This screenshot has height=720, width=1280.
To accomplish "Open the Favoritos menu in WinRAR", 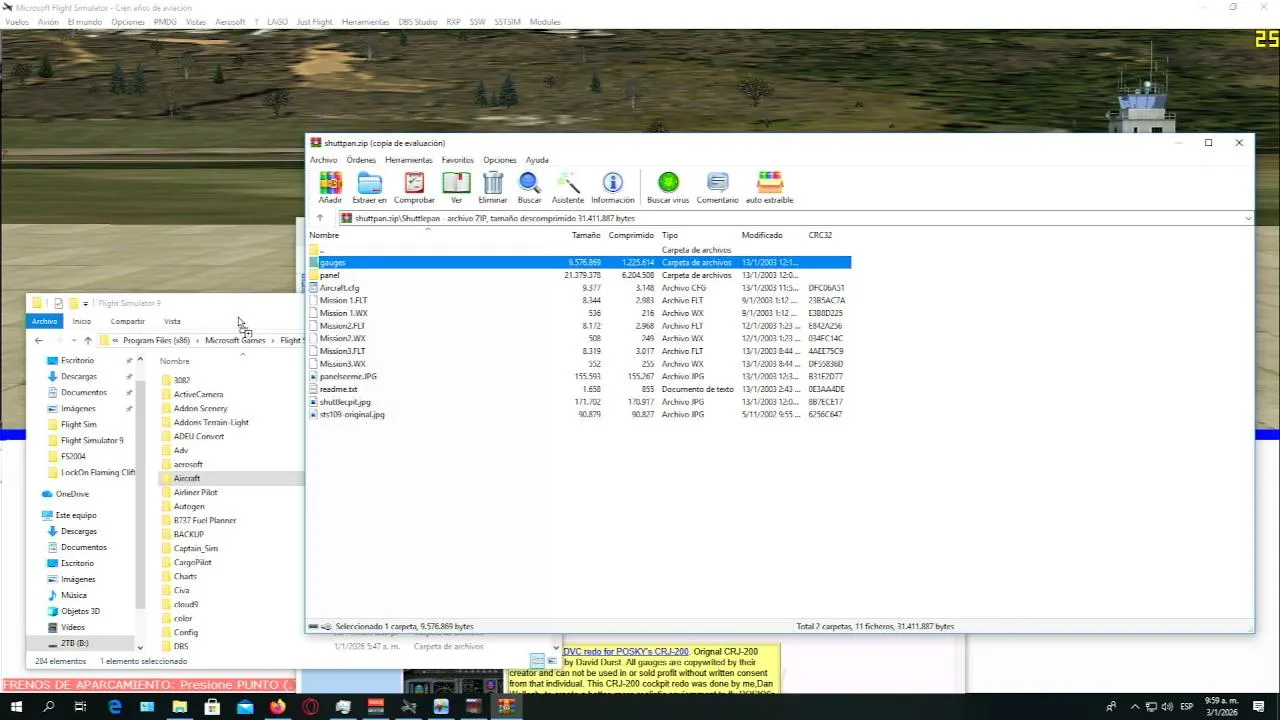I will click(457, 160).
